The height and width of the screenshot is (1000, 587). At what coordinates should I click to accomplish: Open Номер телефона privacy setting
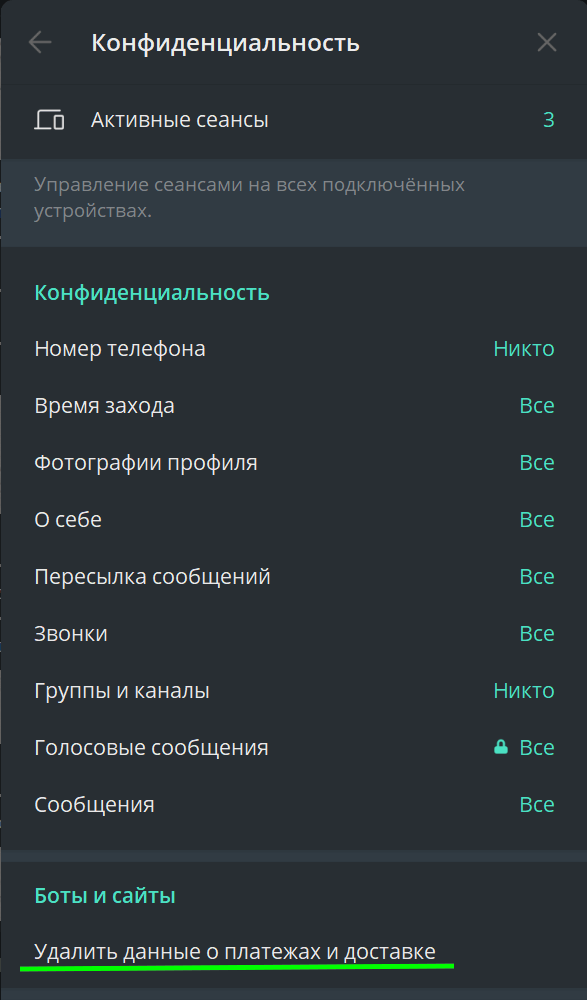click(294, 349)
